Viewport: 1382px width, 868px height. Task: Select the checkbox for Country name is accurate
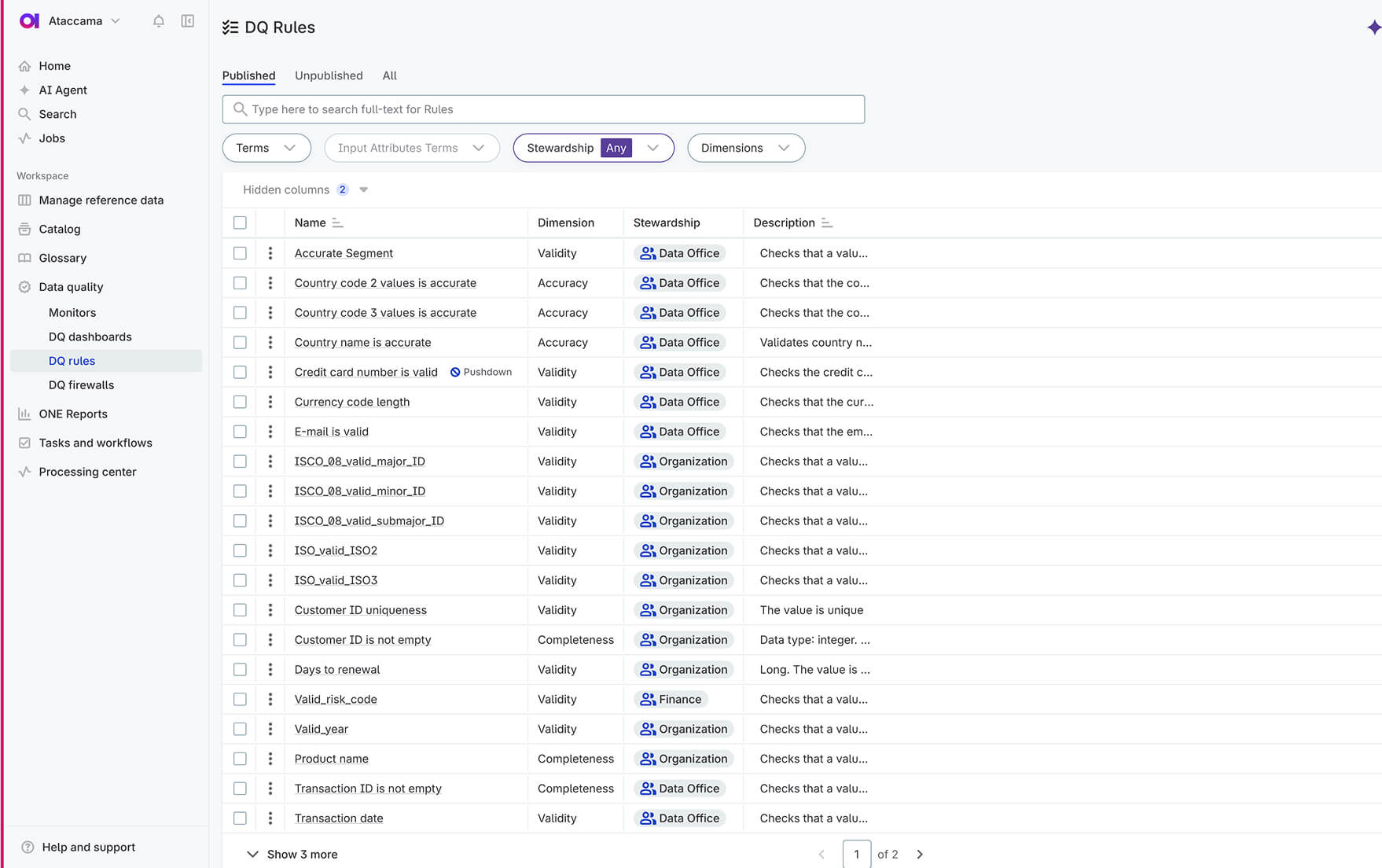coord(240,343)
